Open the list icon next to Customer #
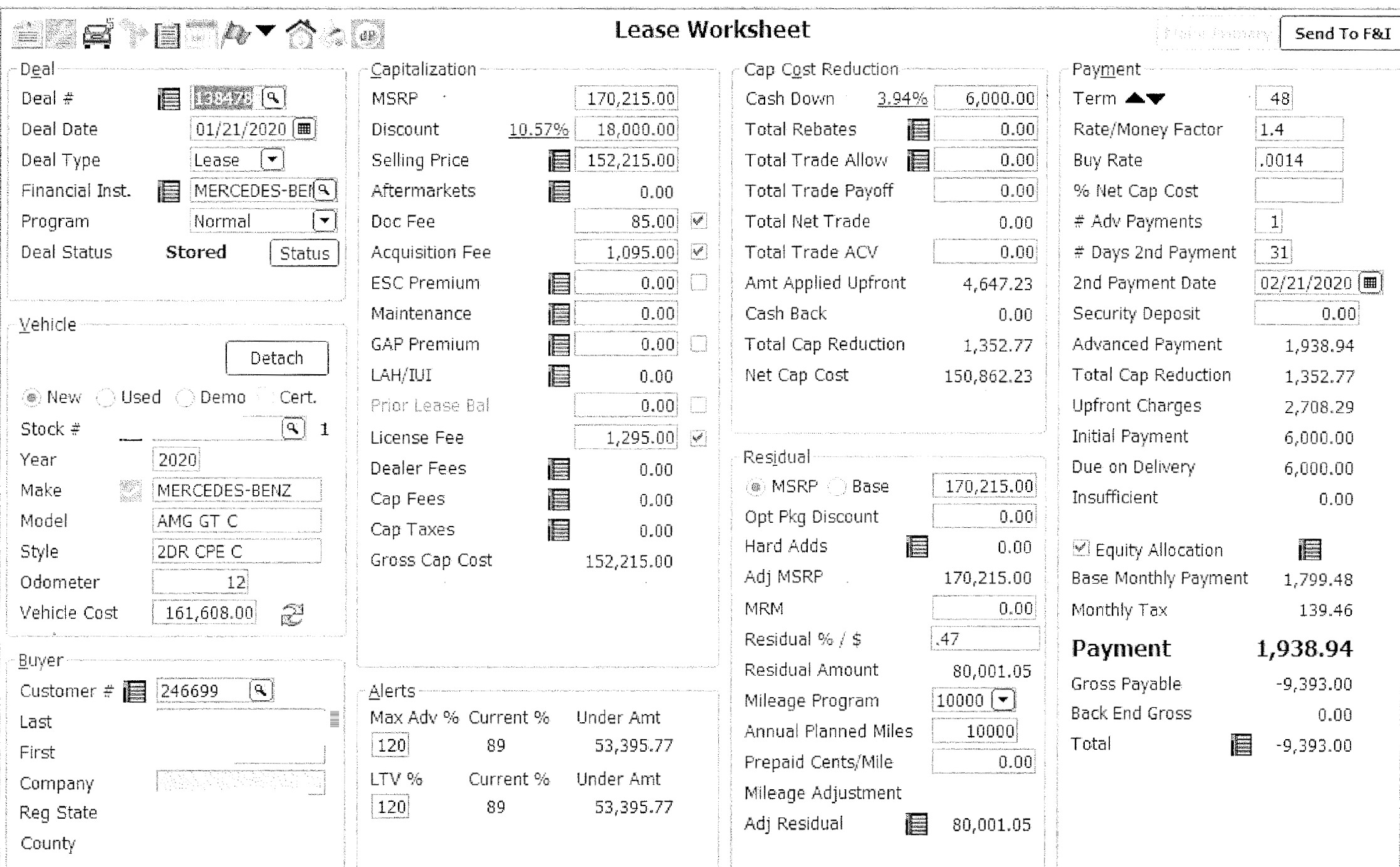Screen dimensions: 1400x867 tap(135, 691)
